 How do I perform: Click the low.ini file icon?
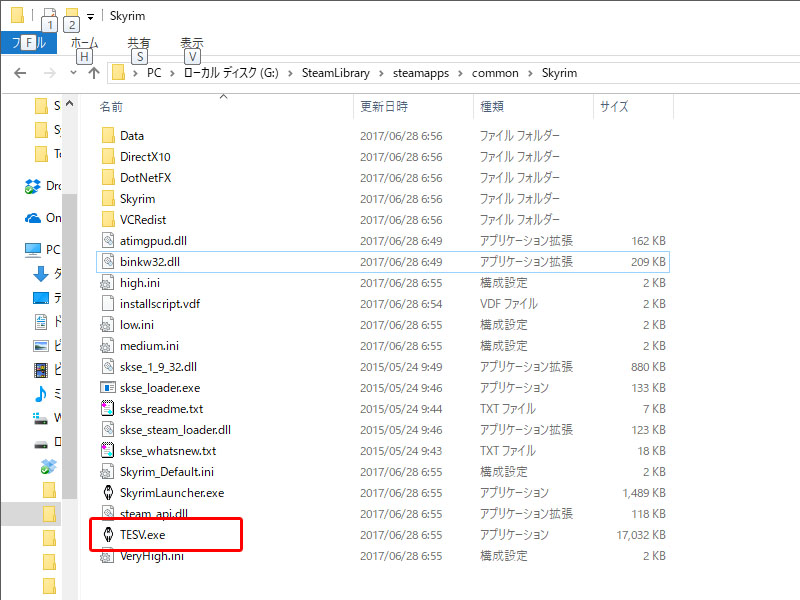click(x=108, y=324)
